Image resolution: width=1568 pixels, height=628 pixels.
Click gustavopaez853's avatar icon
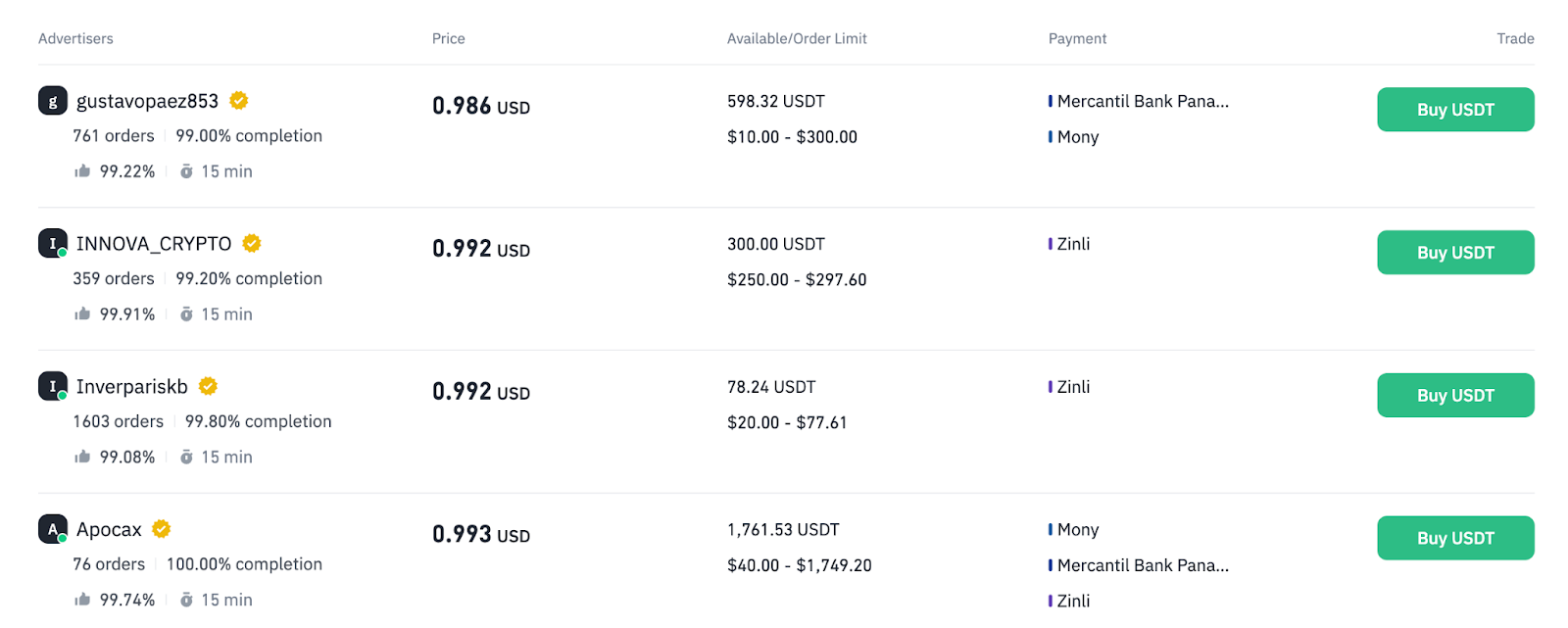click(x=53, y=101)
